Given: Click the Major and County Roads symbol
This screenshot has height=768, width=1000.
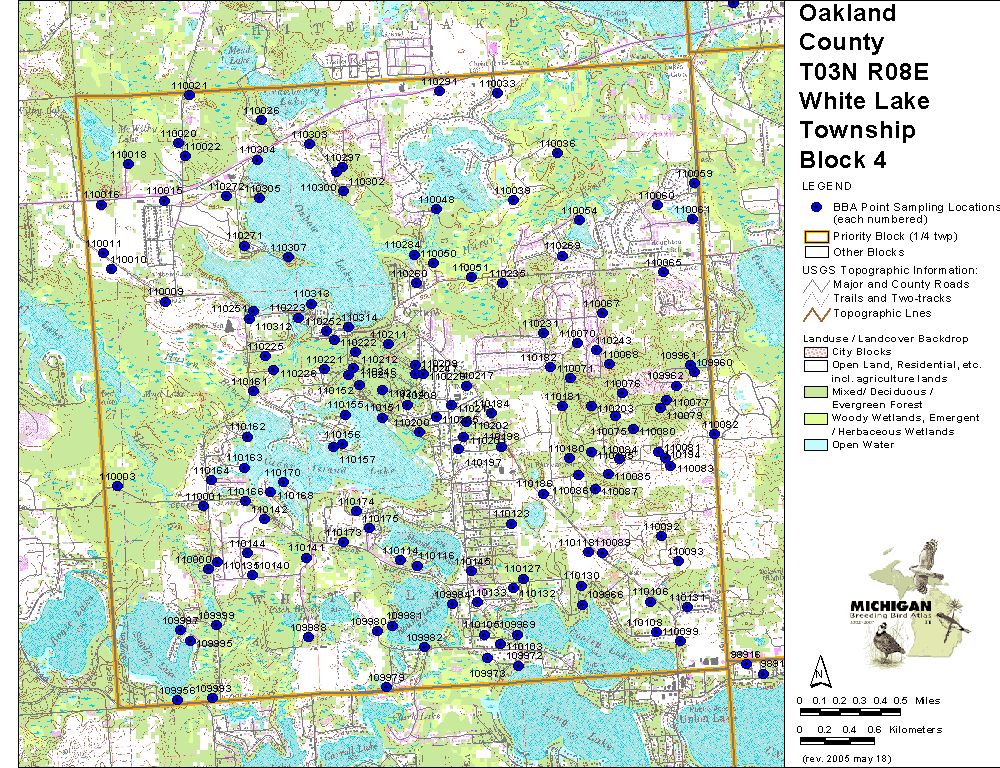Looking at the screenshot, I should (x=816, y=284).
